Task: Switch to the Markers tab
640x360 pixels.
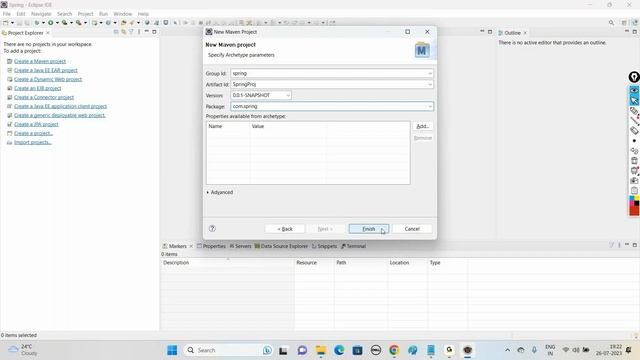Action: [x=177, y=246]
